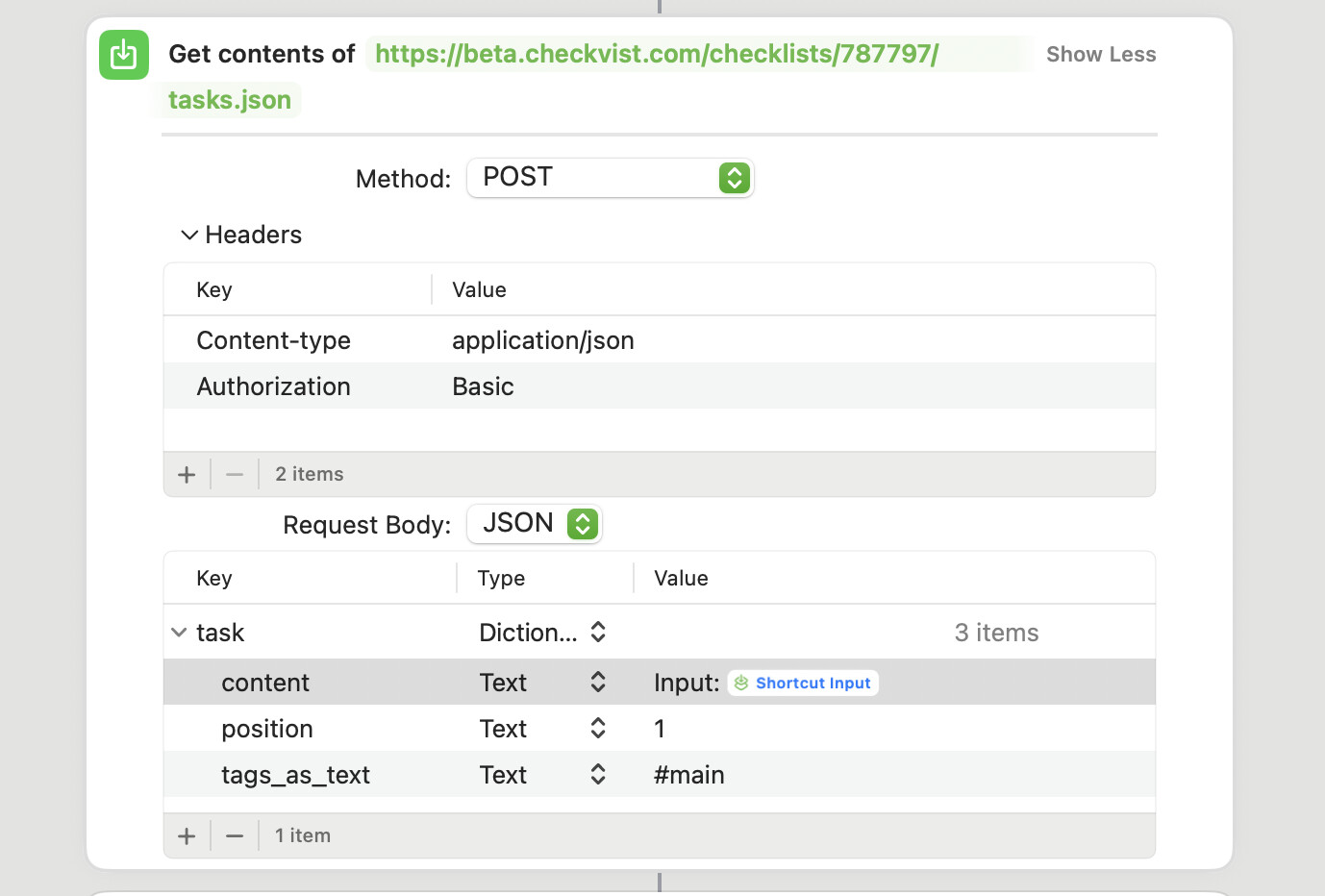
Task: Open the Method POST dropdown
Action: (x=610, y=178)
